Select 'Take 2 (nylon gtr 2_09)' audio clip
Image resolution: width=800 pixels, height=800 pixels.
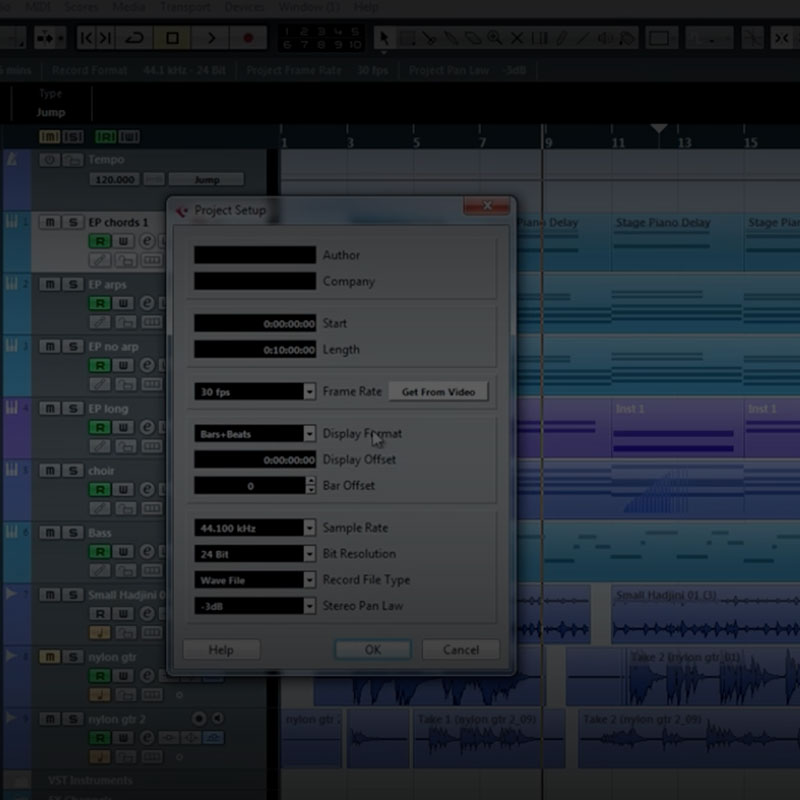(689, 738)
